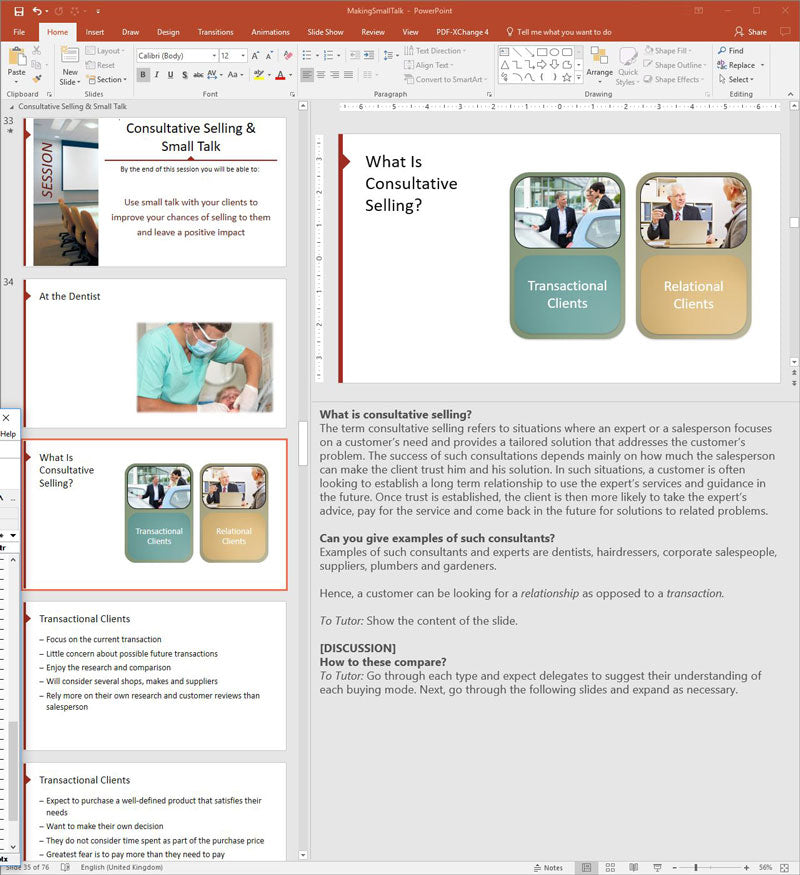Collapse Consultative Selling & Small Talk section

tap(12, 107)
